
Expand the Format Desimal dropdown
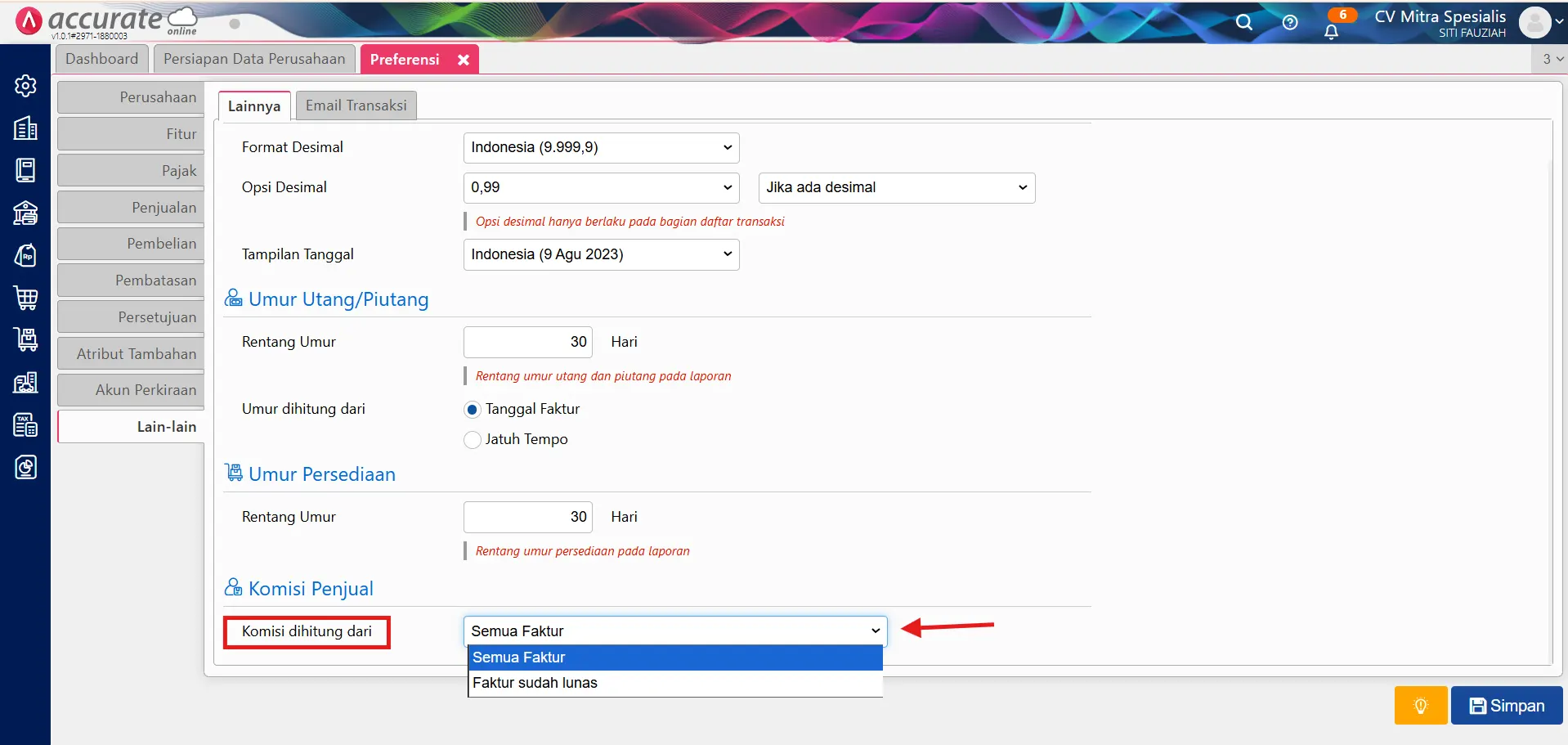pyautogui.click(x=601, y=148)
